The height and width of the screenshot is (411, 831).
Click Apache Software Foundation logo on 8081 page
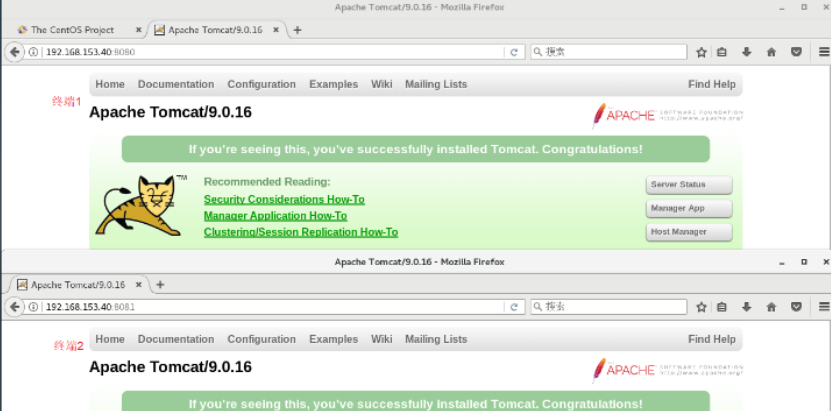(667, 370)
